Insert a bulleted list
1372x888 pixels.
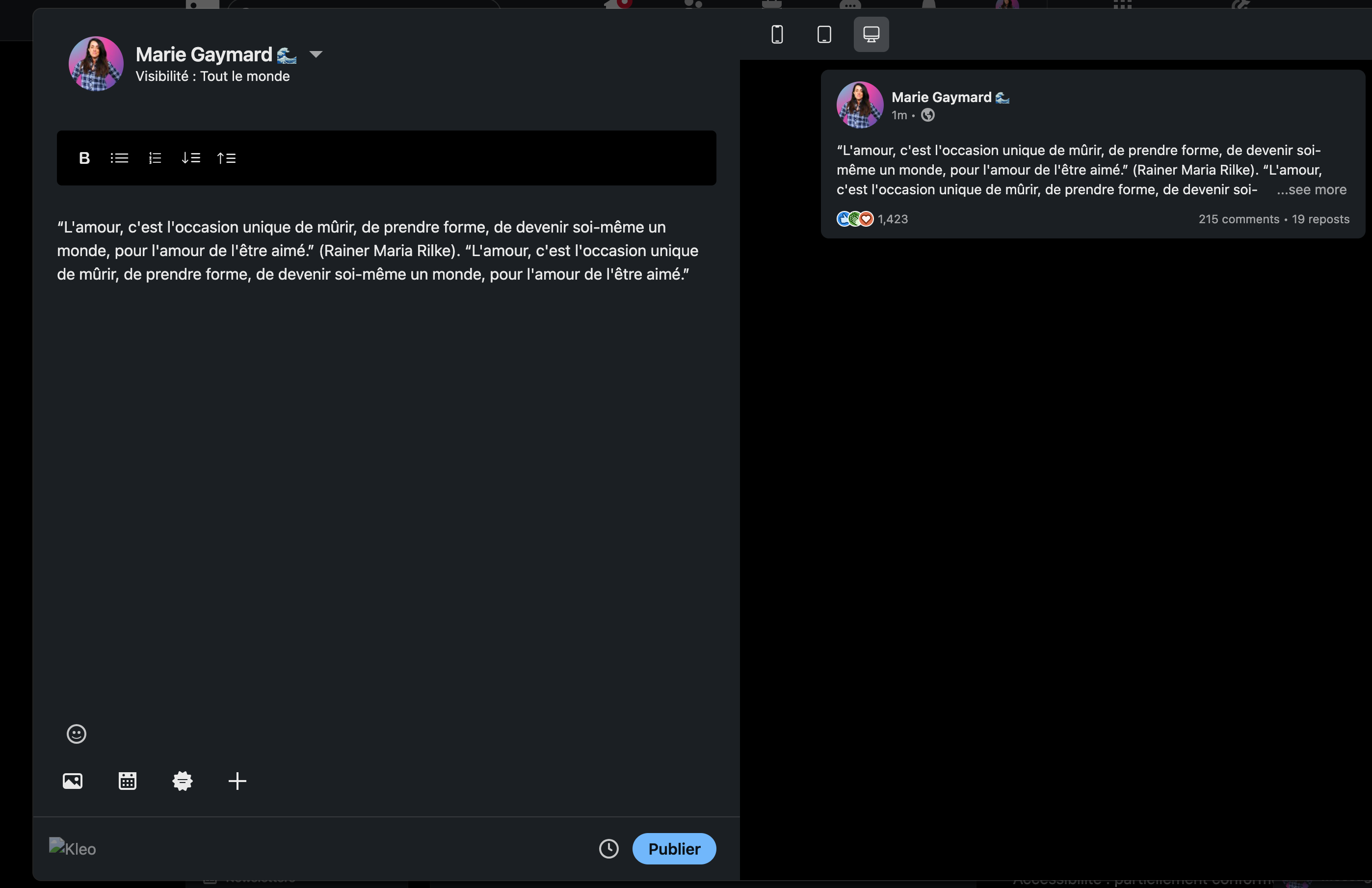point(119,158)
